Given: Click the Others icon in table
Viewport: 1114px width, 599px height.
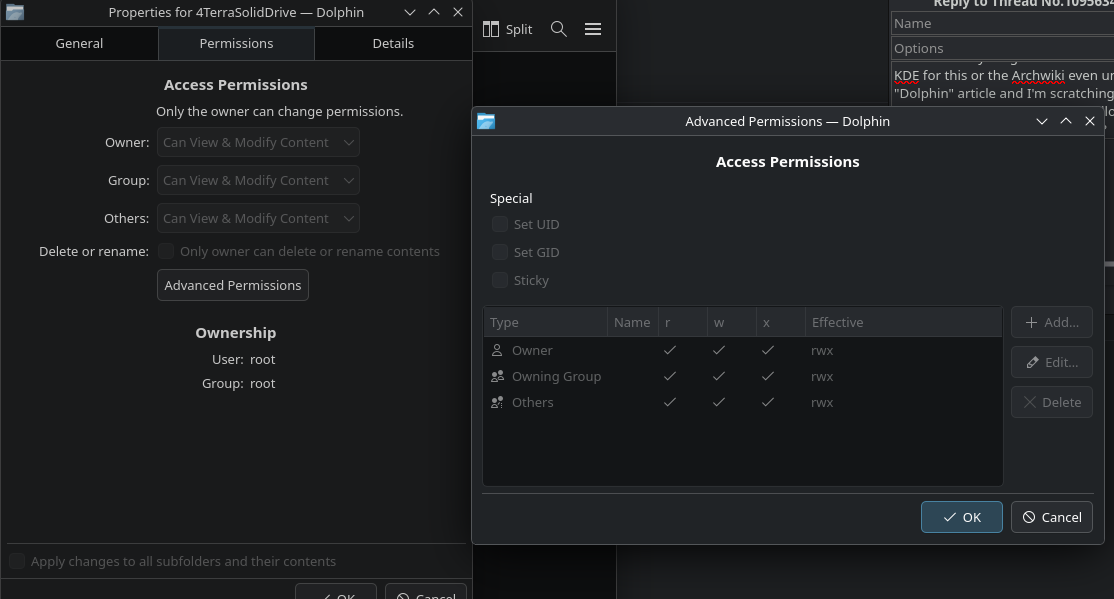Looking at the screenshot, I should [497, 402].
